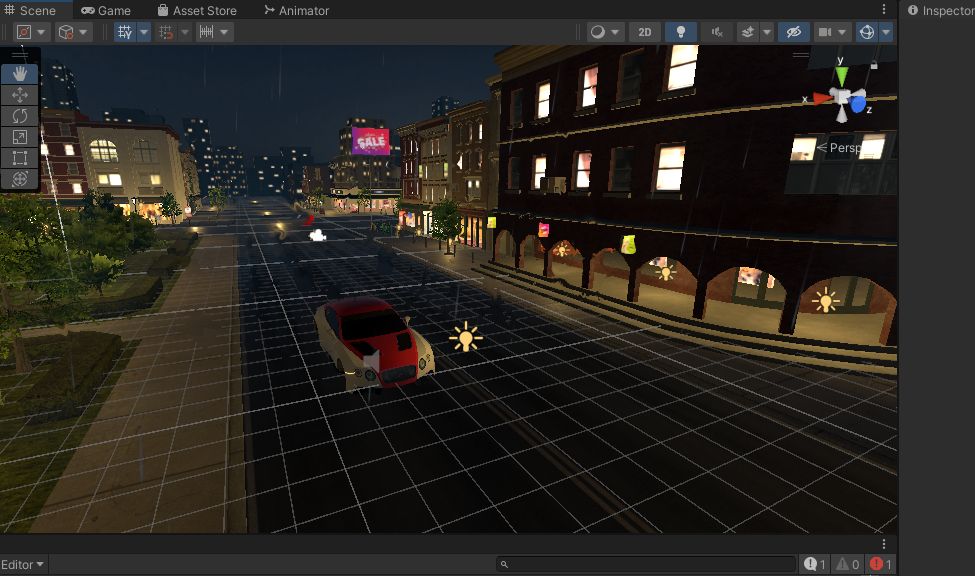The image size is (975, 576).
Task: Open the draw mode shading dropdown
Action: click(x=605, y=32)
